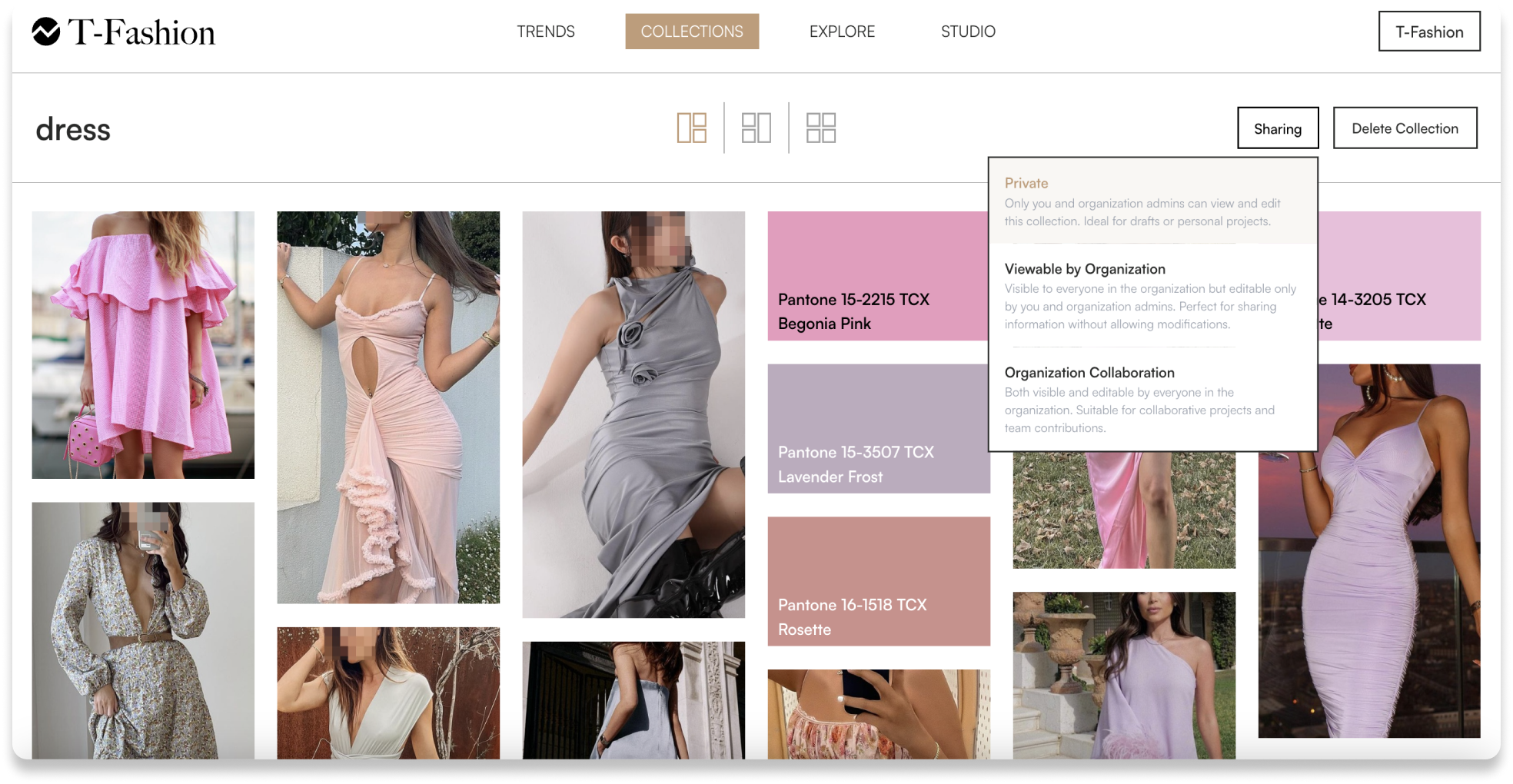Switch to the four-square grid layout icon
The height and width of the screenshot is (784, 1513).
point(820,128)
